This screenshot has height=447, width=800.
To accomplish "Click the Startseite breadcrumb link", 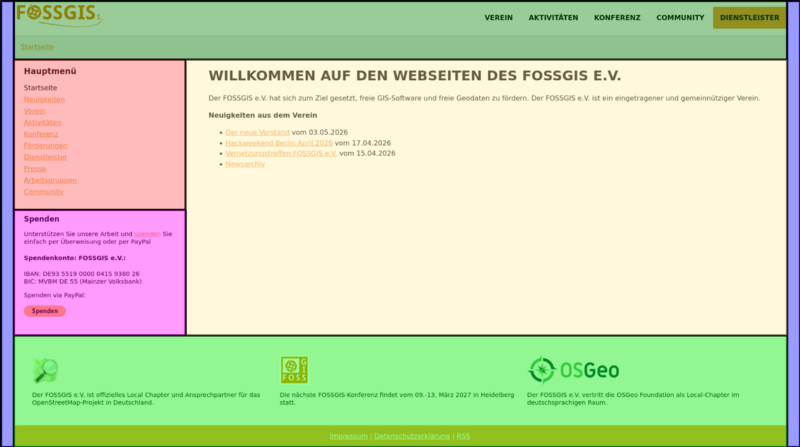I will 37,46.
